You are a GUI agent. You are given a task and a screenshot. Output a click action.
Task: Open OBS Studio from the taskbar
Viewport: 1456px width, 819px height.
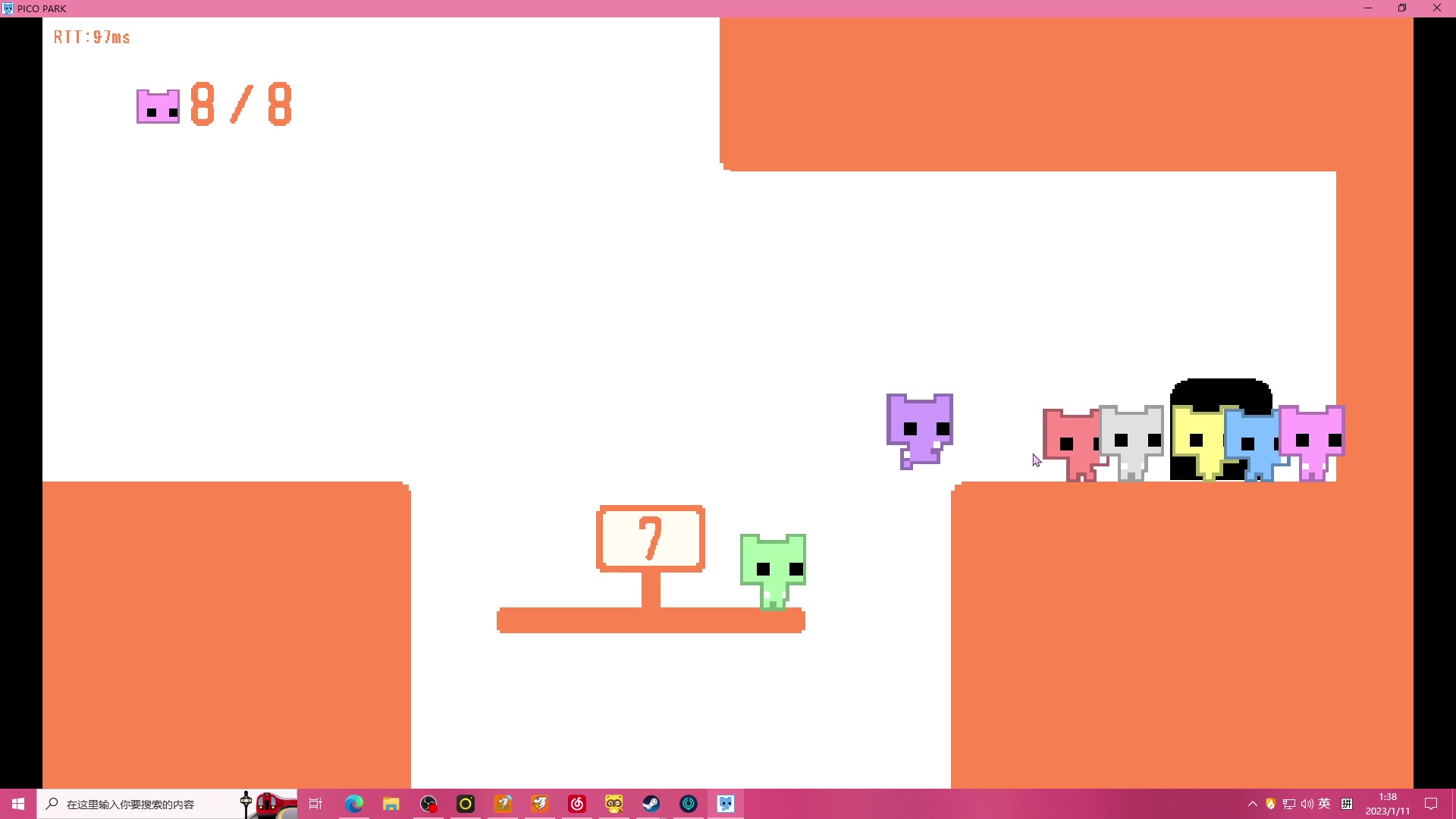[x=428, y=804]
